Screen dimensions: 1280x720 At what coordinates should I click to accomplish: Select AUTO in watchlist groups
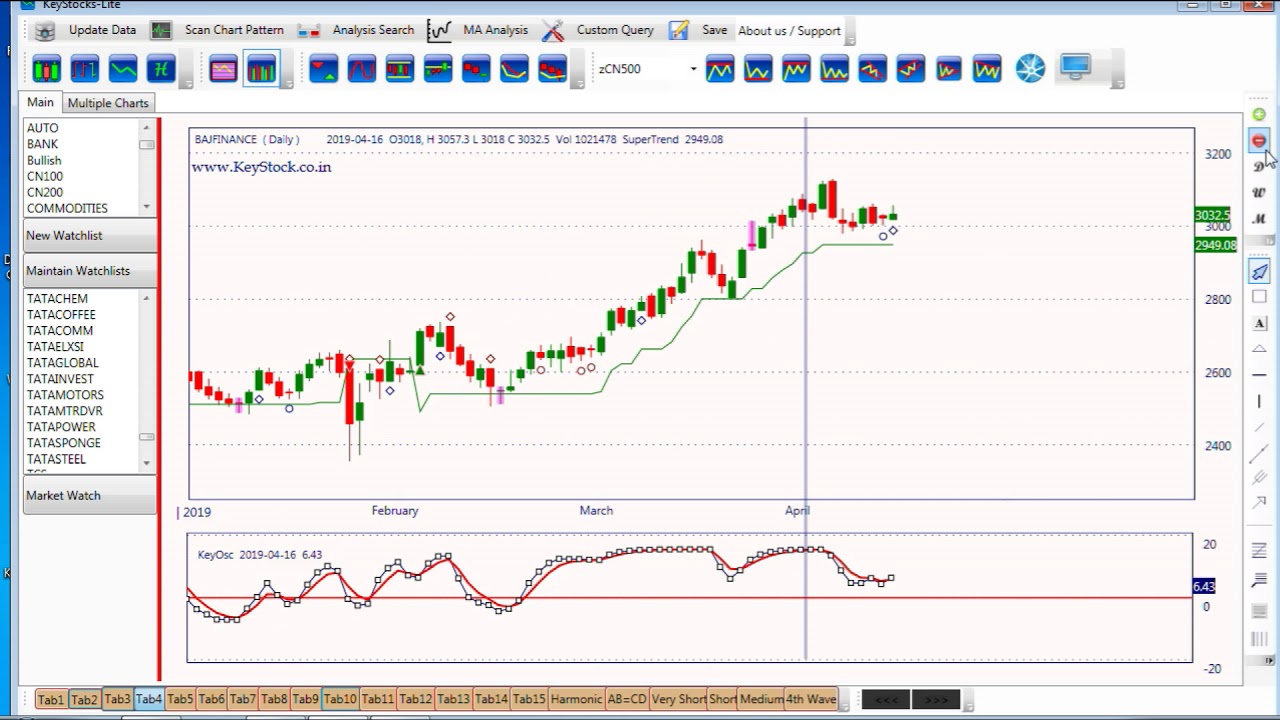(x=43, y=128)
